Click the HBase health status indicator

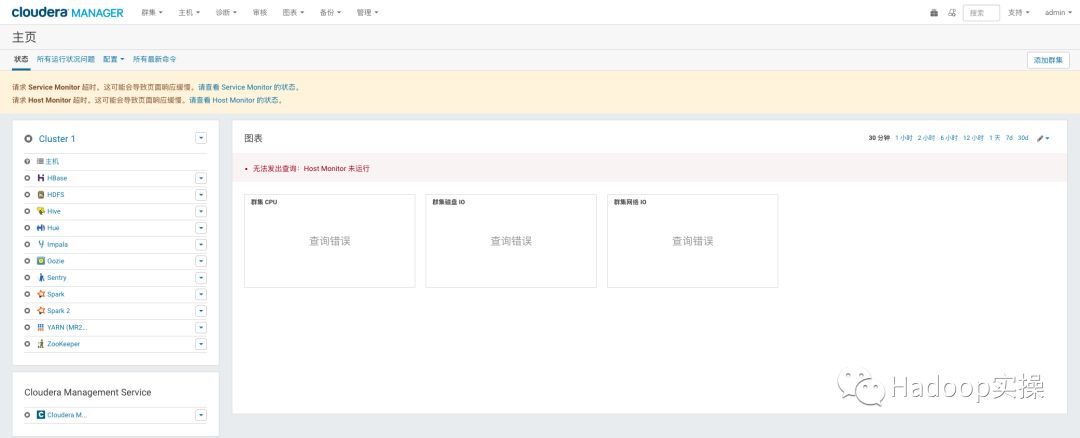(x=27, y=178)
